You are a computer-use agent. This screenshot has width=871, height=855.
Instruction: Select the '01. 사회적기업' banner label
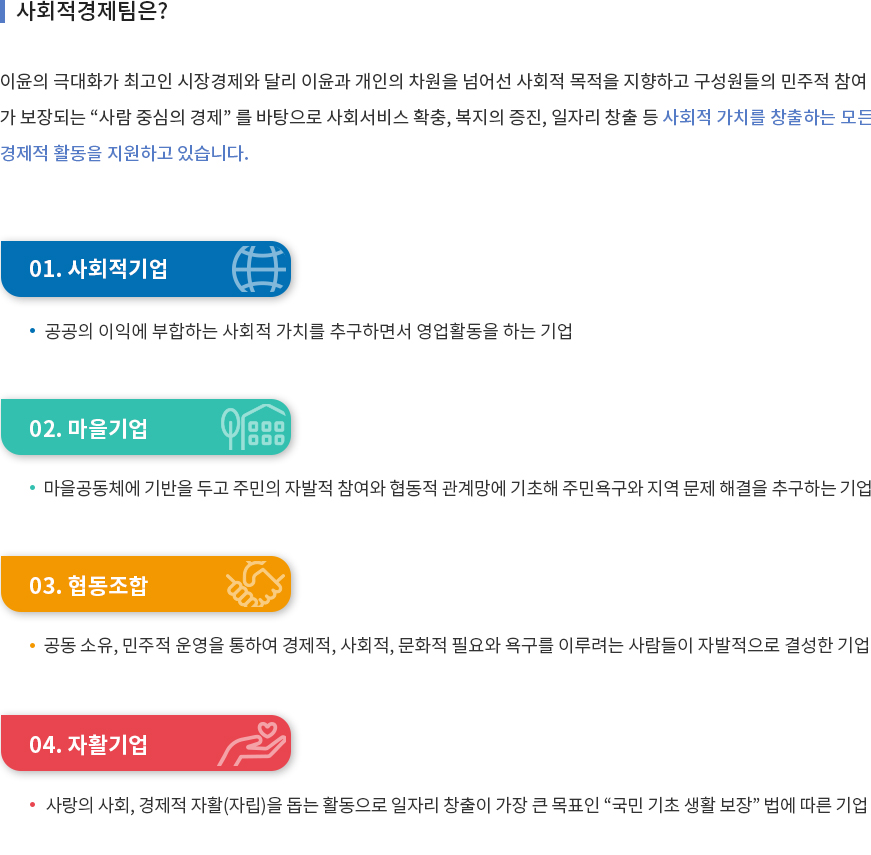coord(98,269)
